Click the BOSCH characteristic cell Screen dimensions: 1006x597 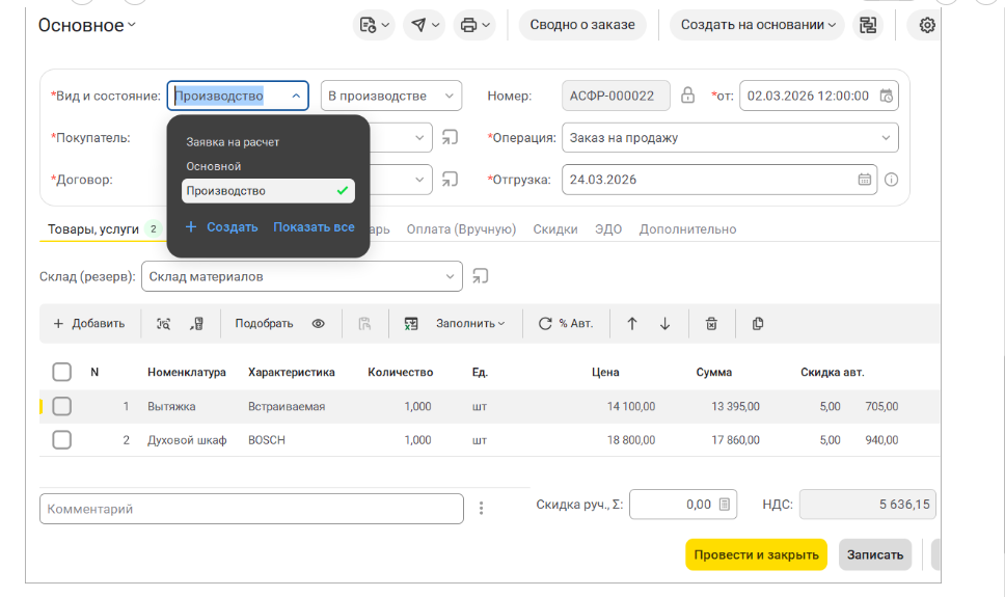tap(266, 441)
